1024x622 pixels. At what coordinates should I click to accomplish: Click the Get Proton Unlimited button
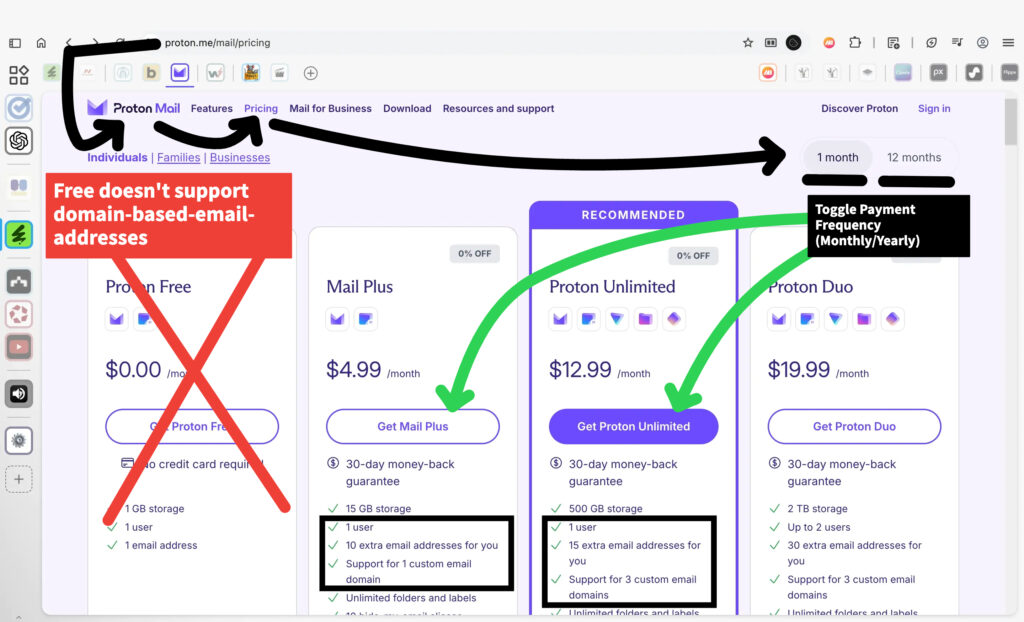[633, 426]
